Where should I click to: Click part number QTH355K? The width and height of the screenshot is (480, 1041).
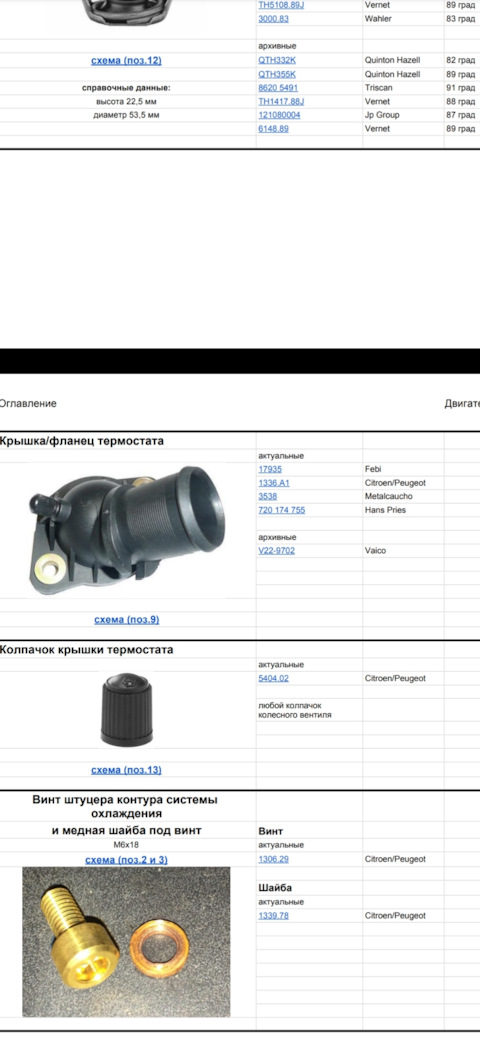(x=277, y=74)
